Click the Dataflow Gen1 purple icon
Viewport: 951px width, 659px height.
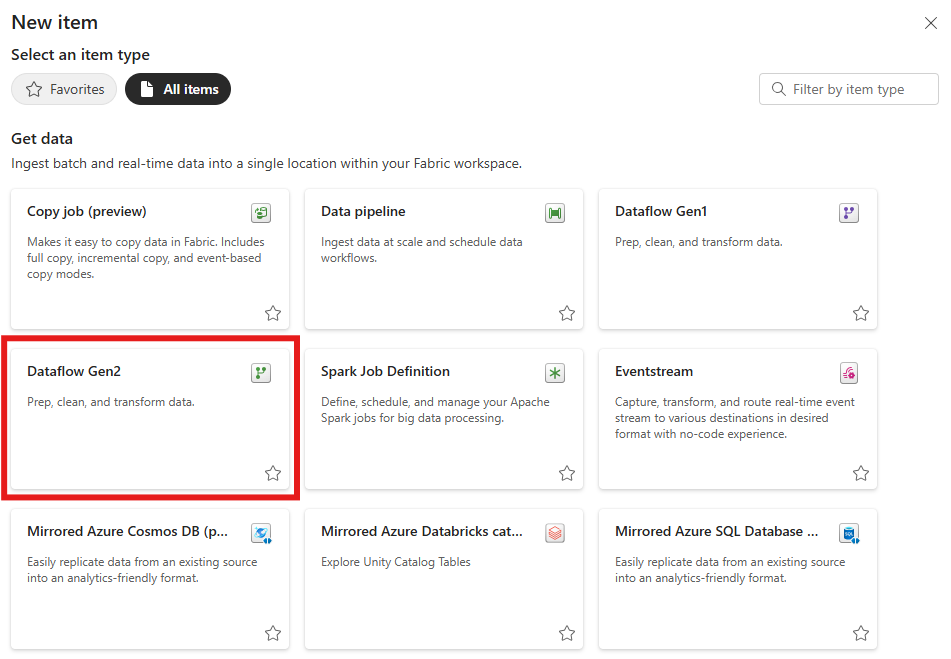point(849,213)
